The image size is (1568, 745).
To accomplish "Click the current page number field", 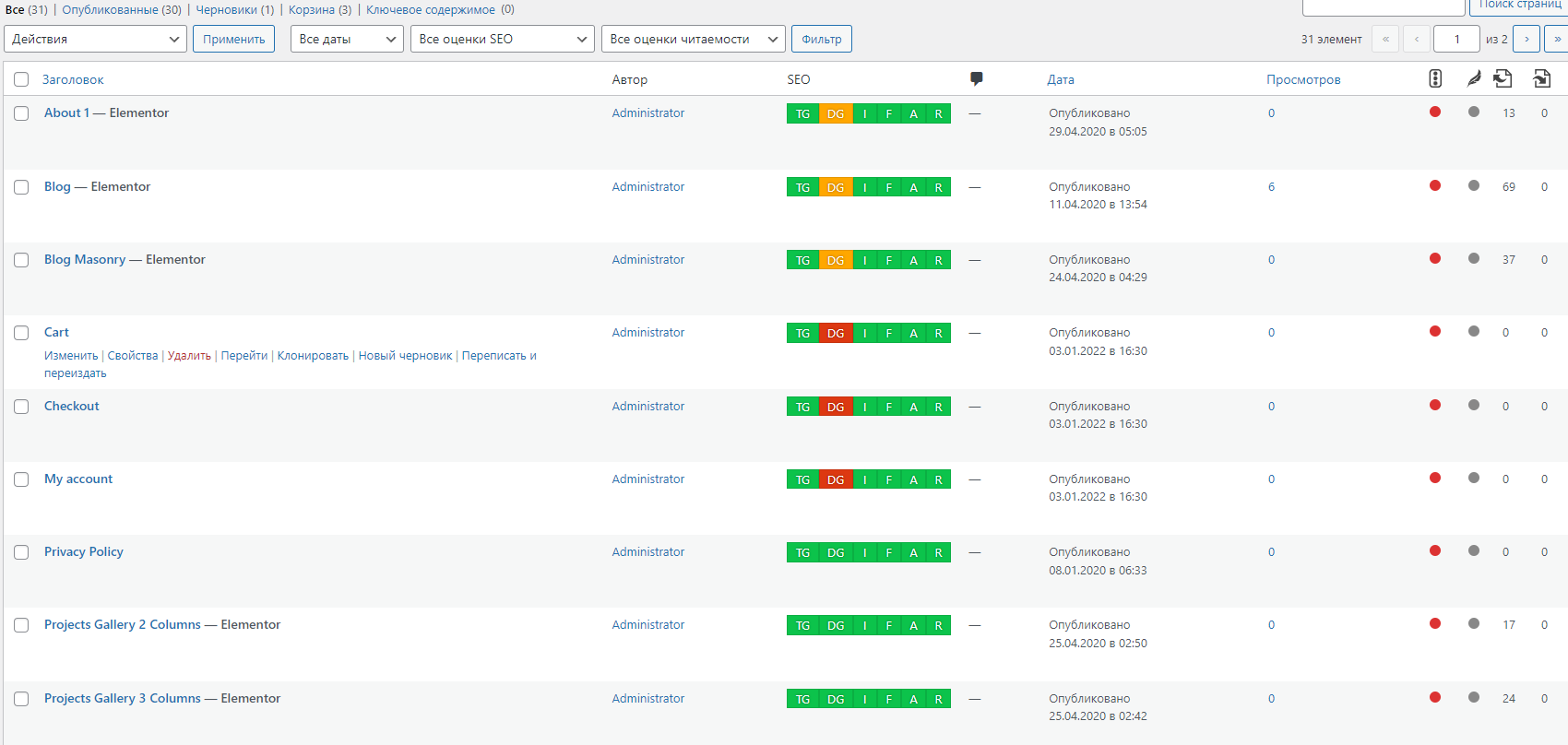I will (1456, 39).
